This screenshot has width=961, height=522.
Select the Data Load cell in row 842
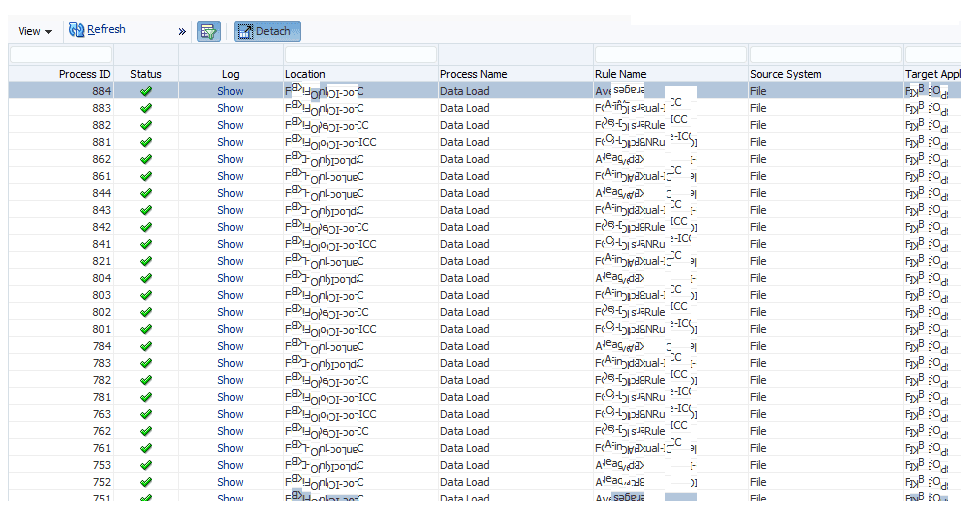(464, 227)
